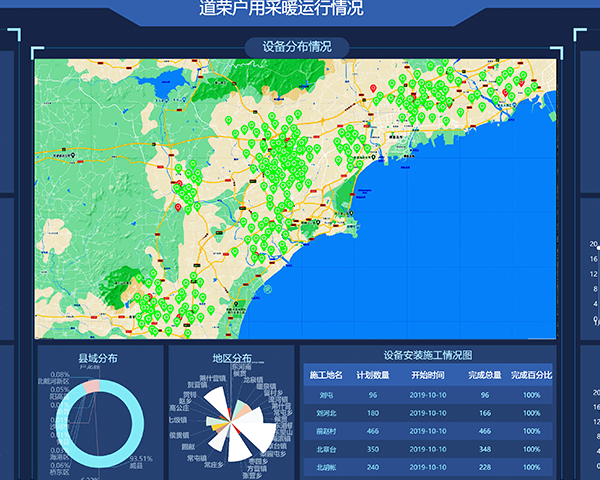Click the 县域分布 panel heading
The image size is (600, 480).
(x=98, y=358)
